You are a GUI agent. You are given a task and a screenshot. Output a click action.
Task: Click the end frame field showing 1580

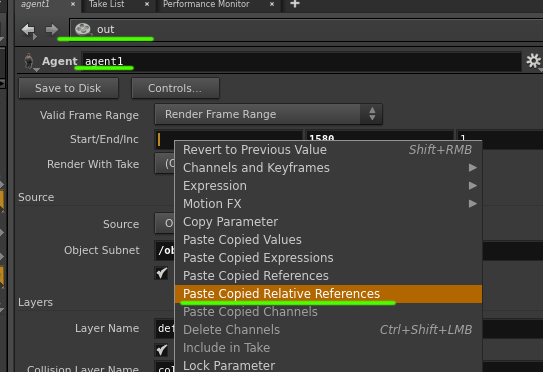point(379,135)
